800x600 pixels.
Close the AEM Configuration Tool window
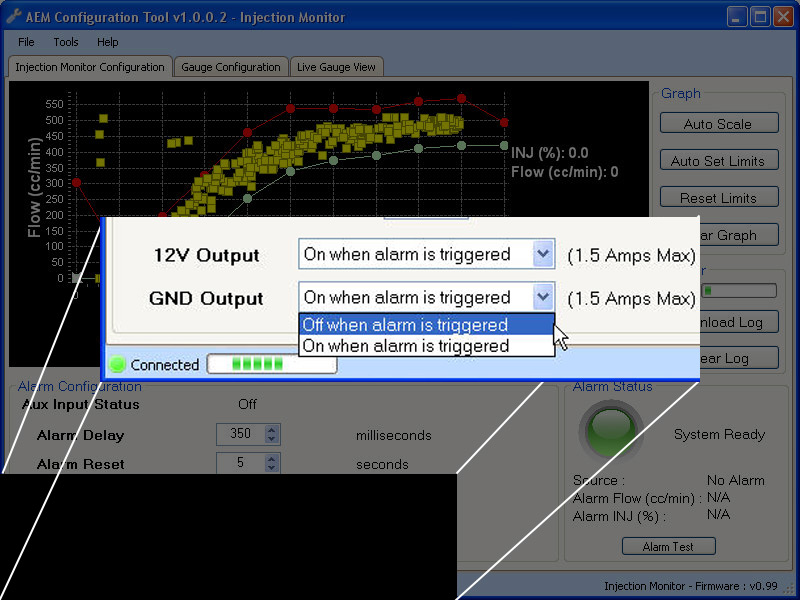[x=783, y=17]
